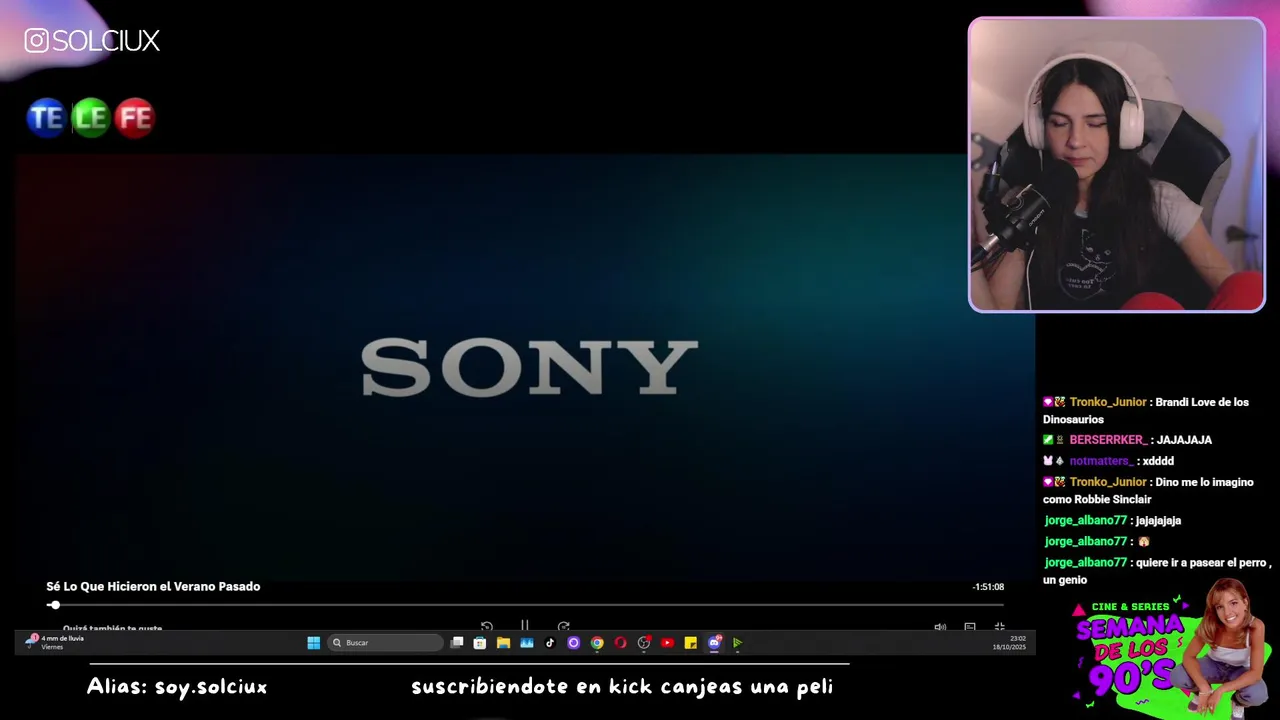
Task: Exit fullscreen mode in video player
Action: pyautogui.click(x=999, y=627)
